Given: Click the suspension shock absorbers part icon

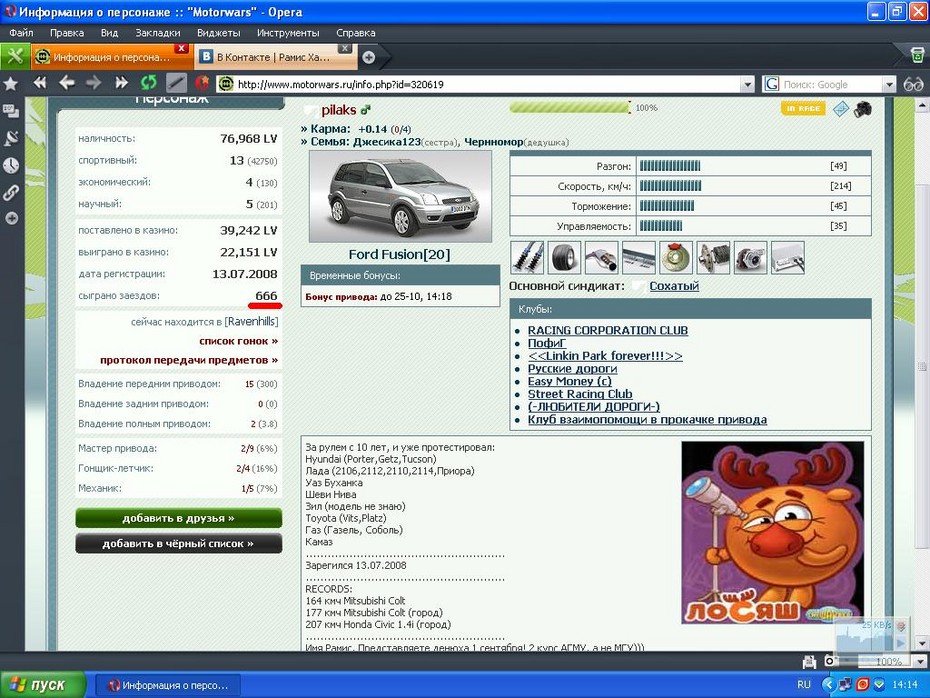Looking at the screenshot, I should (x=527, y=257).
